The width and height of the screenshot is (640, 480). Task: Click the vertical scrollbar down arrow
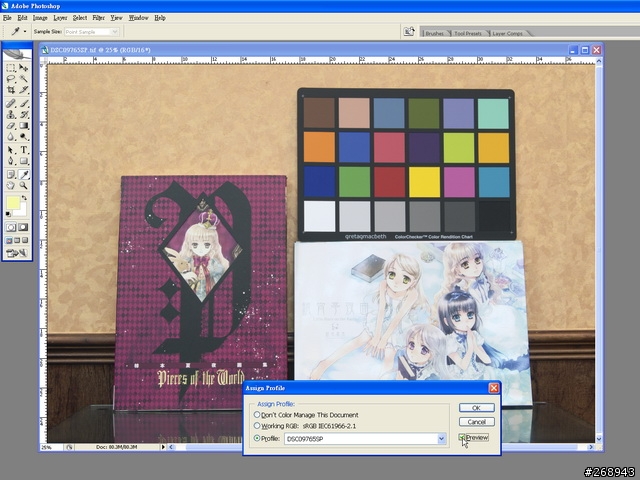click(x=599, y=439)
